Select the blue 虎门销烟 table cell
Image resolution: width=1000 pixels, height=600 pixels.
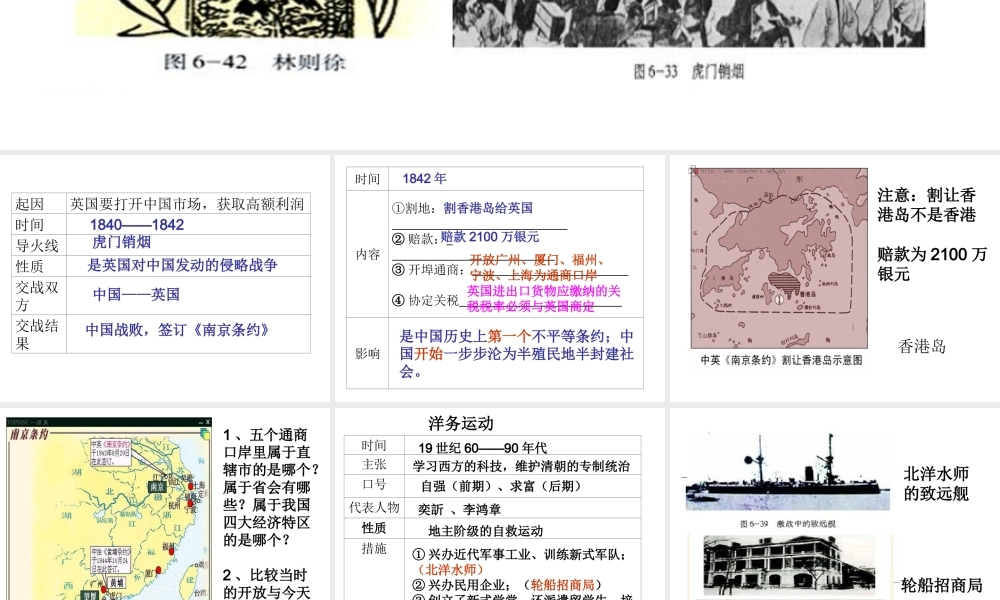point(121,242)
